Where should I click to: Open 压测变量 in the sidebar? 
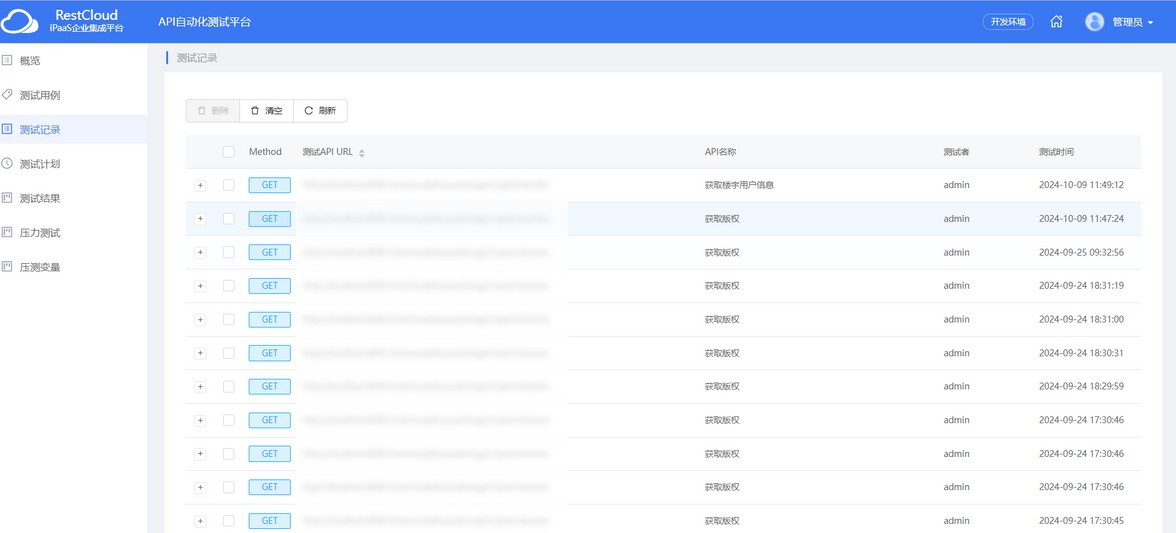pyautogui.click(x=40, y=267)
